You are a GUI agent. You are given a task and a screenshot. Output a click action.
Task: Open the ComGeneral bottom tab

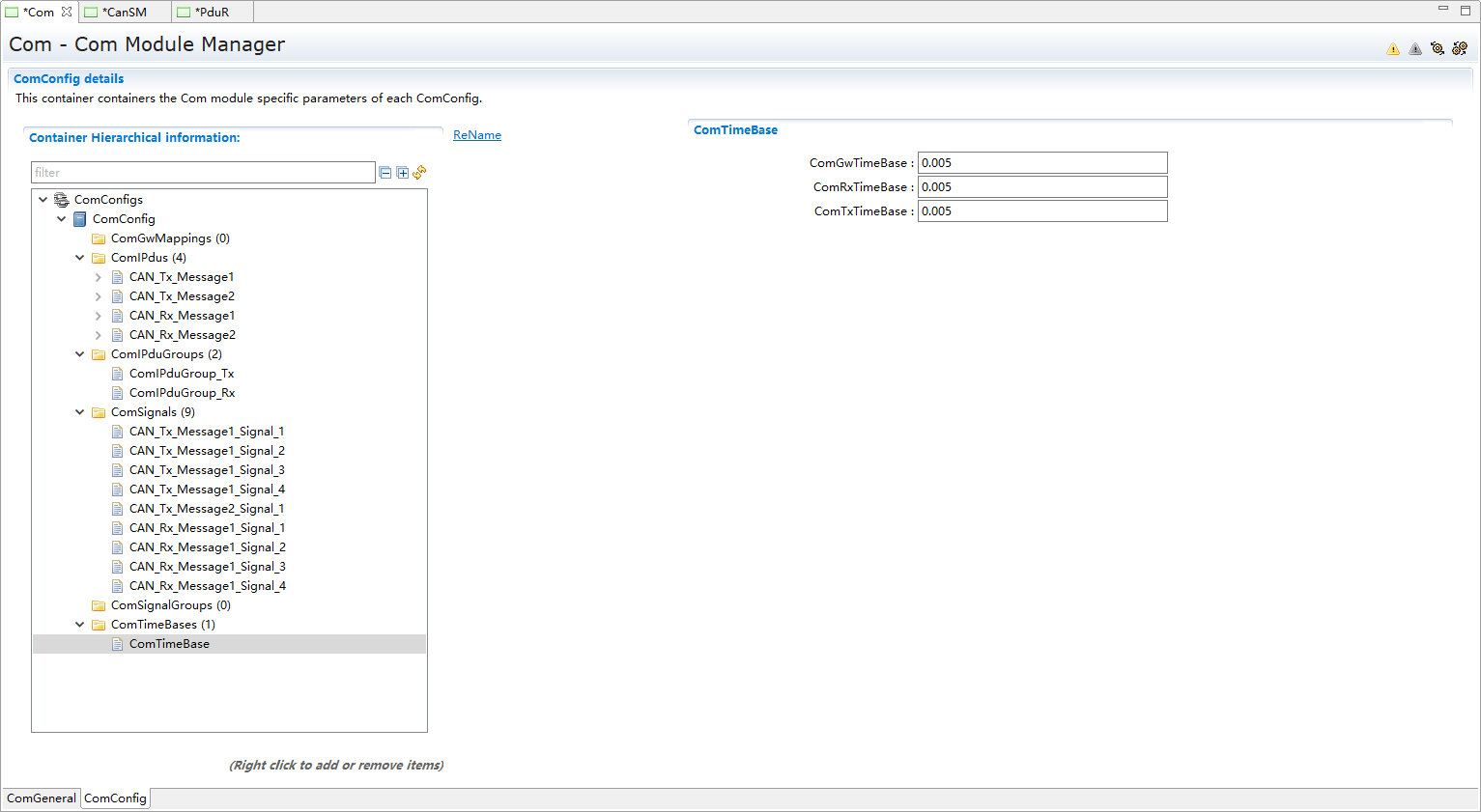(x=42, y=798)
